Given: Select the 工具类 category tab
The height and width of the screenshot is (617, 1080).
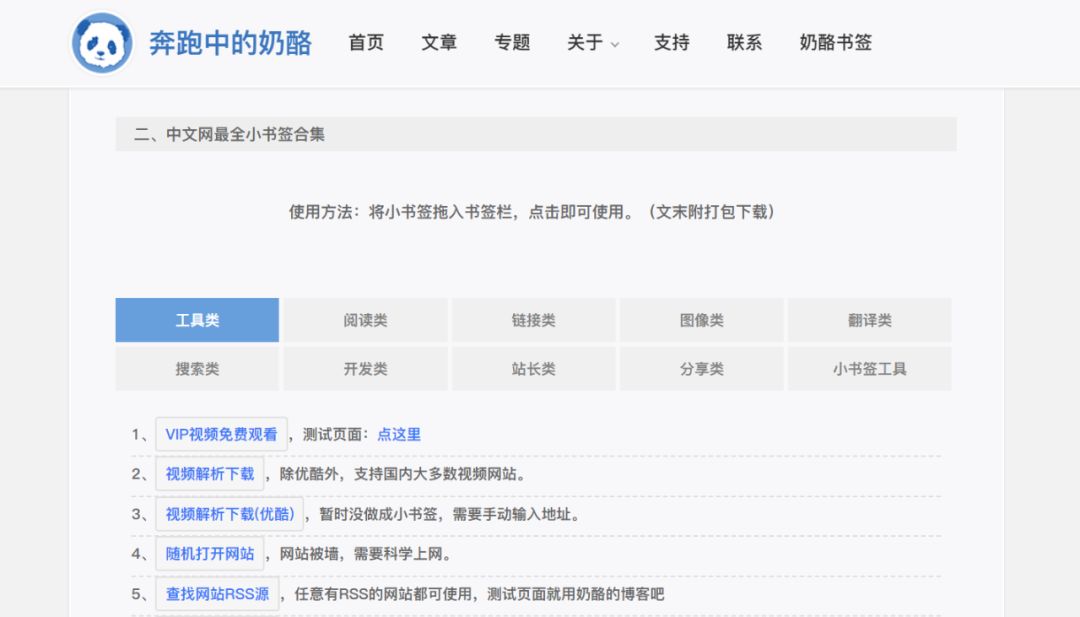Looking at the screenshot, I should pos(197,320).
